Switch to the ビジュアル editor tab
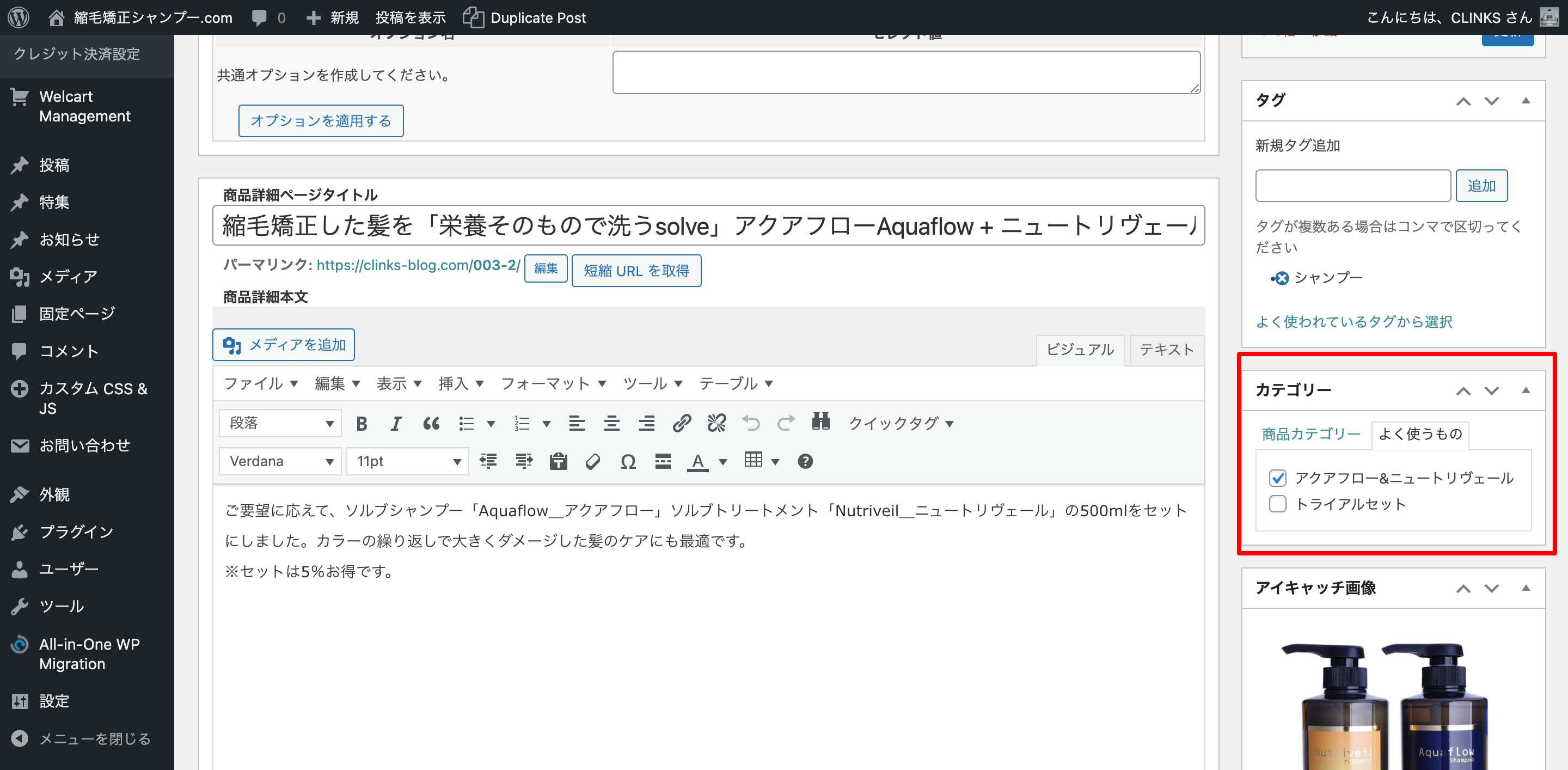The height and width of the screenshot is (770, 1568). point(1080,350)
